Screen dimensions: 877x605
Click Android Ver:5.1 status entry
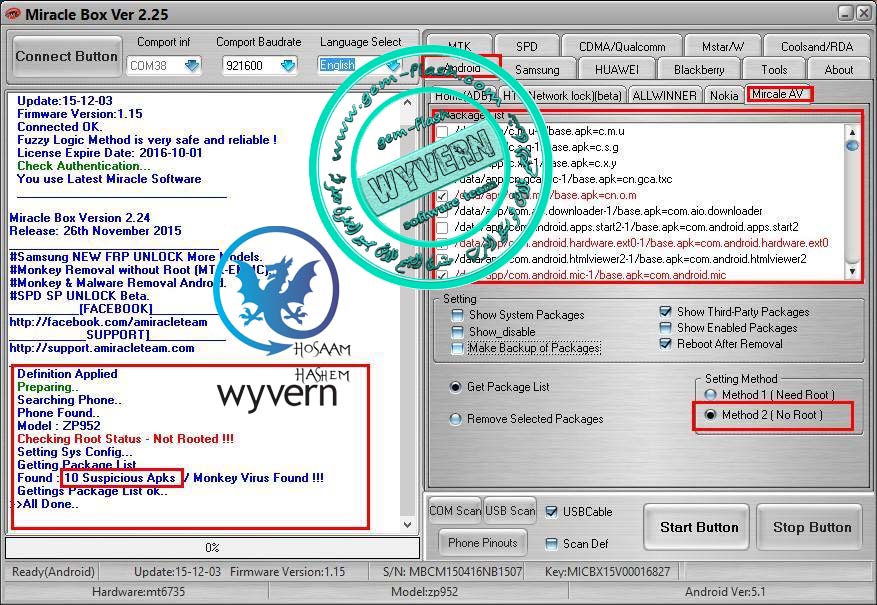(x=725, y=592)
